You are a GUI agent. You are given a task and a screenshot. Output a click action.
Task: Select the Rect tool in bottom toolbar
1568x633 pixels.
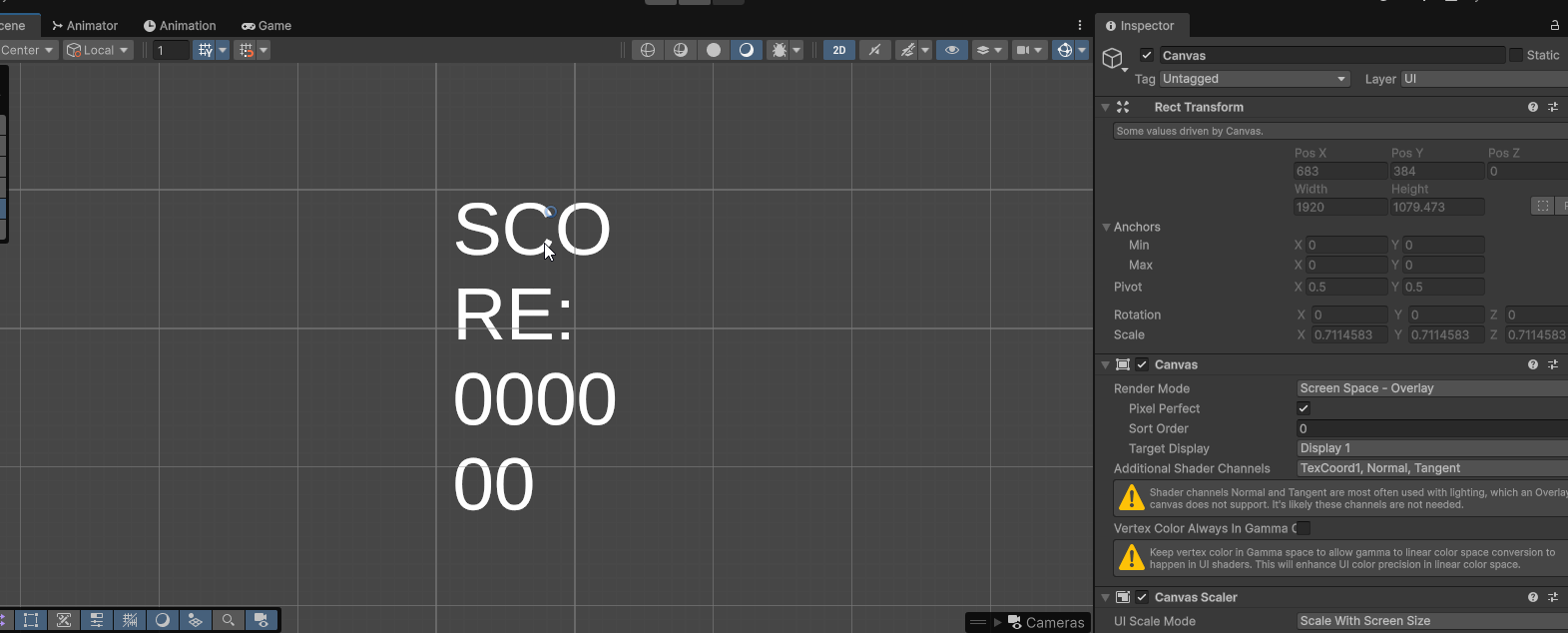(31, 620)
